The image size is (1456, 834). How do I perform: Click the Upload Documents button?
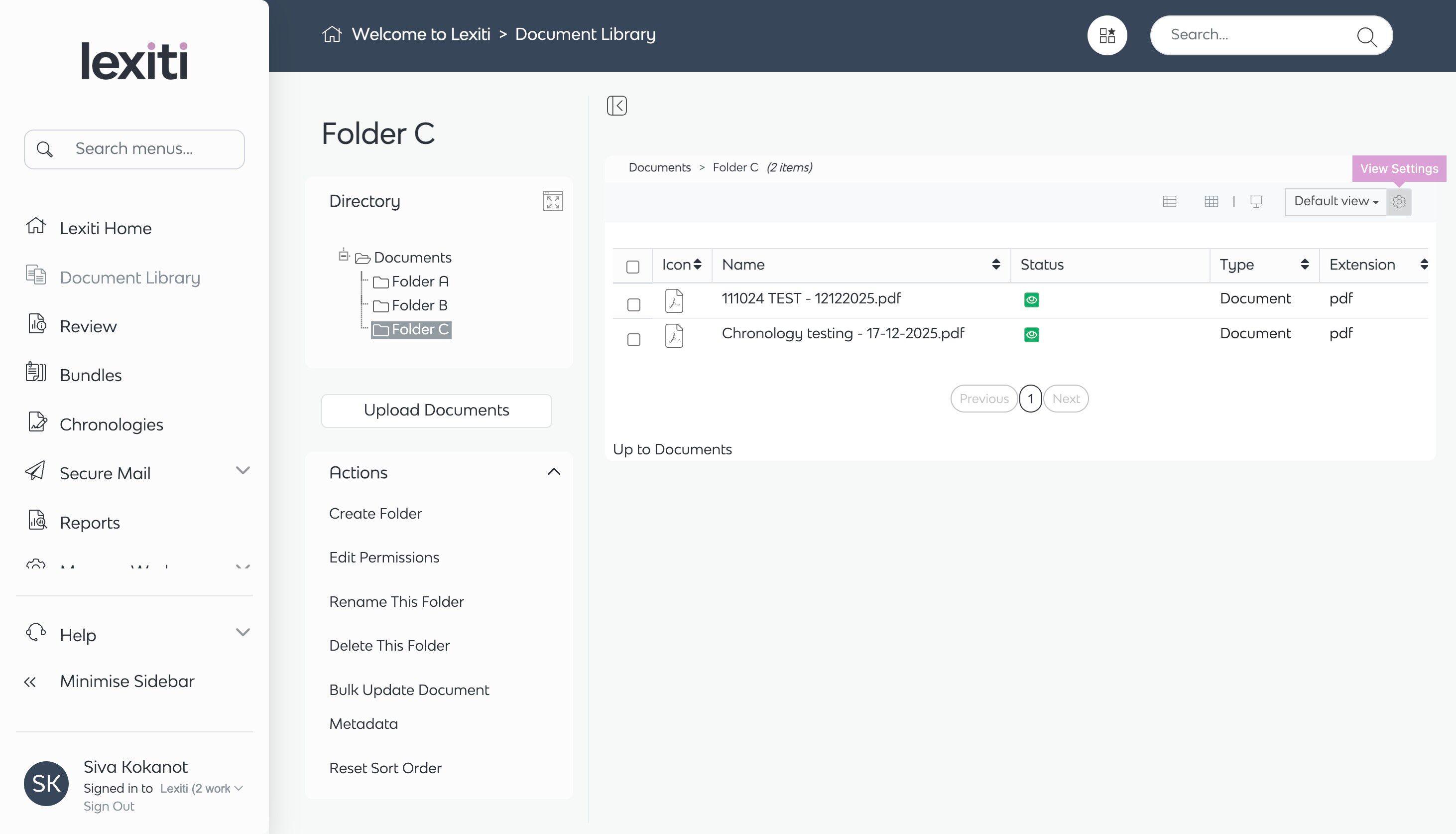tap(436, 410)
